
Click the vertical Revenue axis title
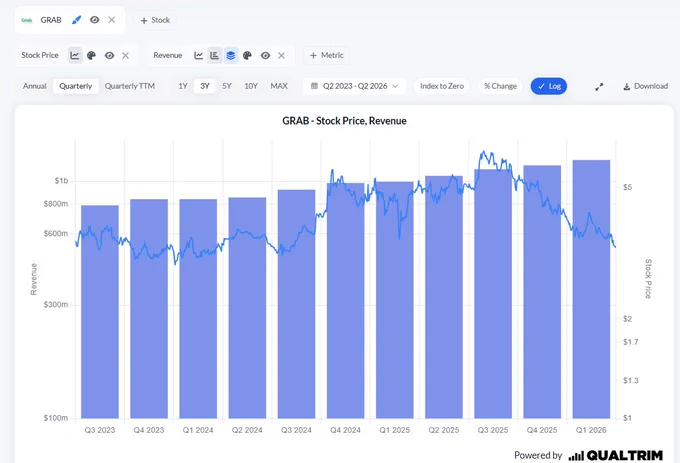(x=33, y=279)
